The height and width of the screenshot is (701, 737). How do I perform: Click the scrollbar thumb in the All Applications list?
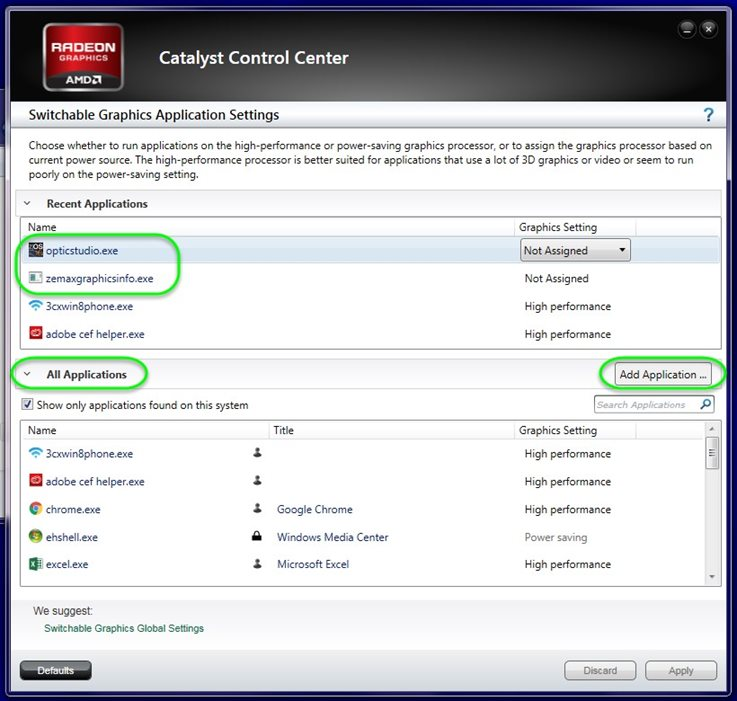(712, 453)
